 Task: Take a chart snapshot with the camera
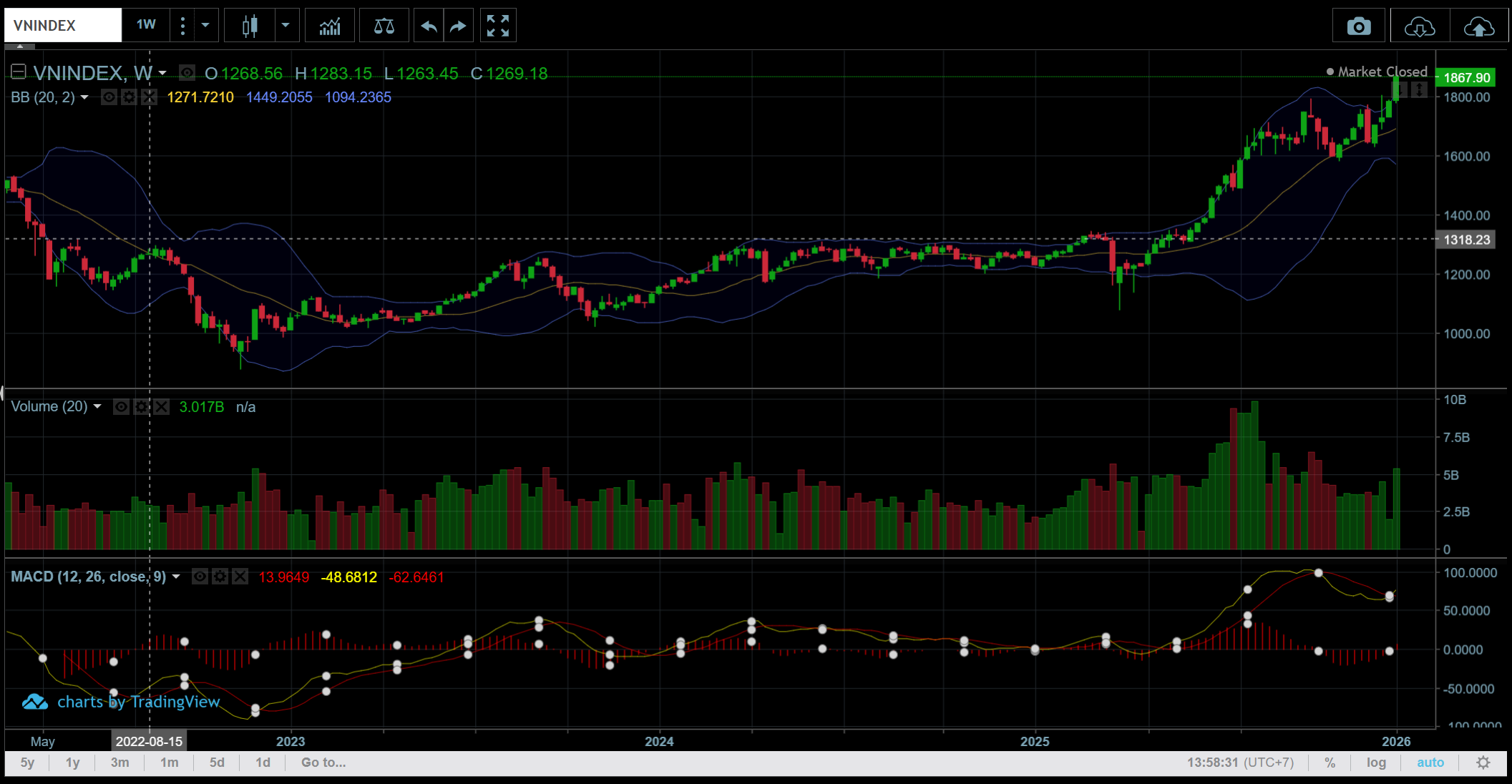pos(1358,27)
